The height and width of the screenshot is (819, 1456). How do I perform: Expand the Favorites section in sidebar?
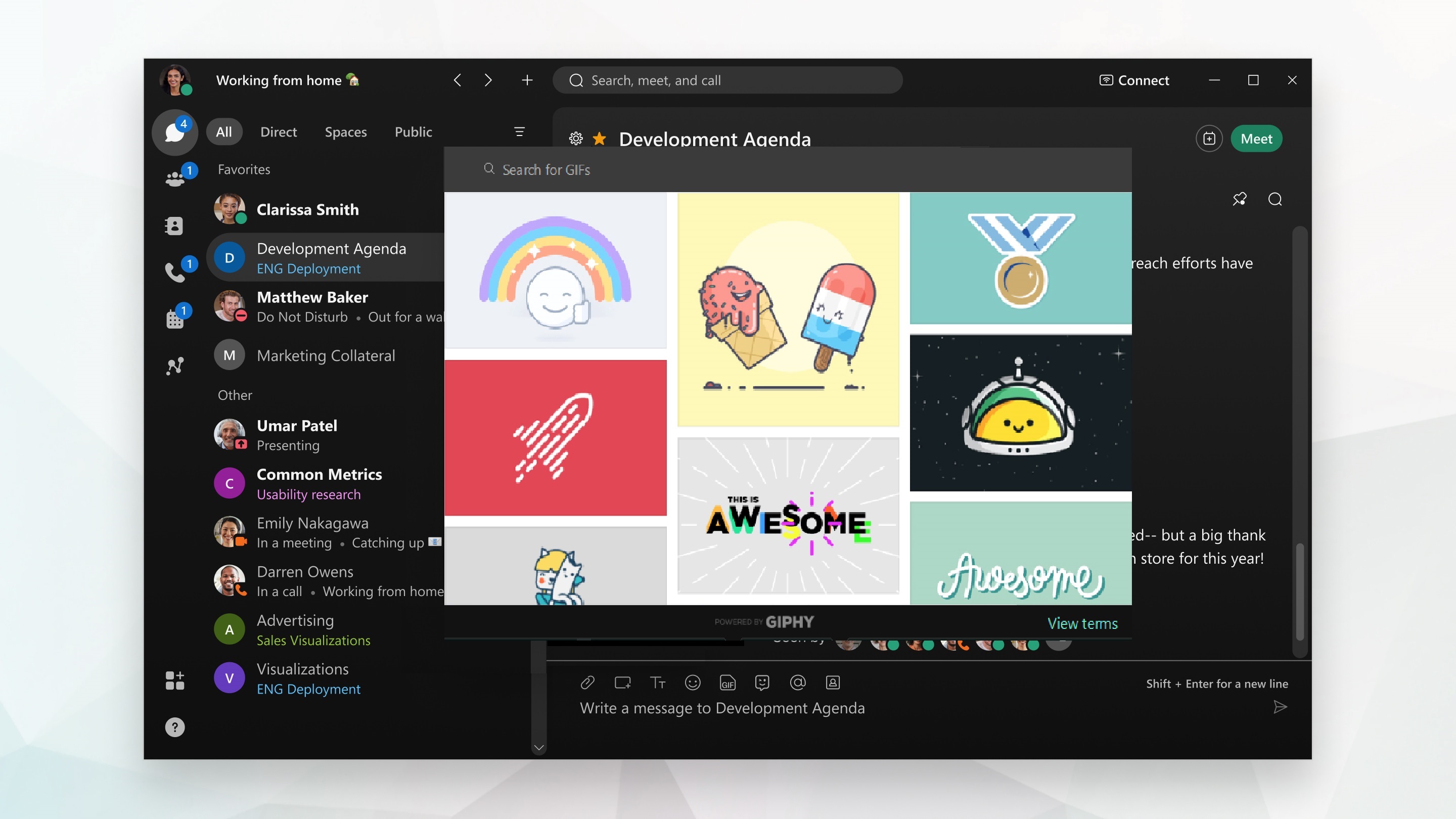click(x=244, y=168)
